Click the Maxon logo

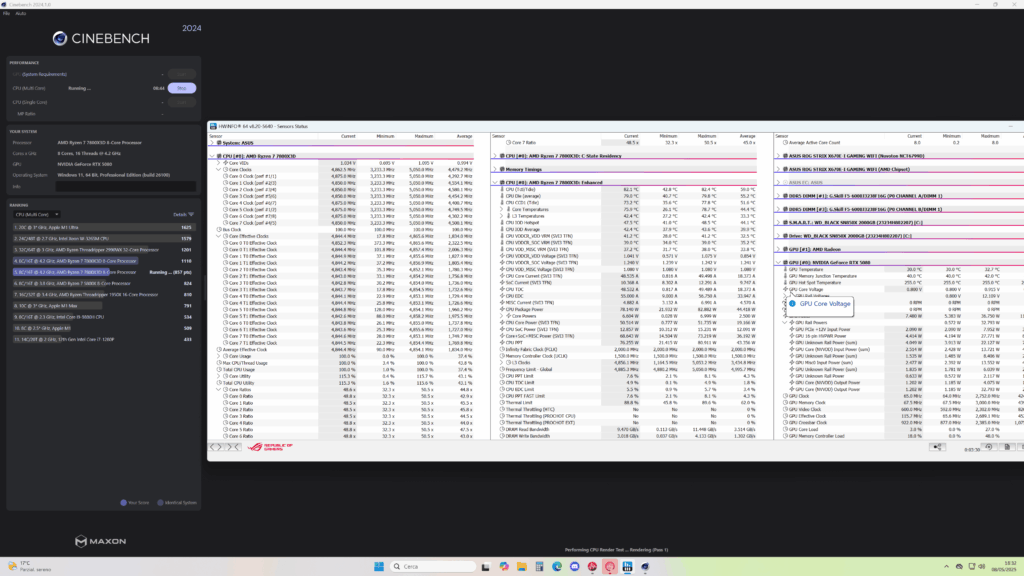pyautogui.click(x=100, y=541)
